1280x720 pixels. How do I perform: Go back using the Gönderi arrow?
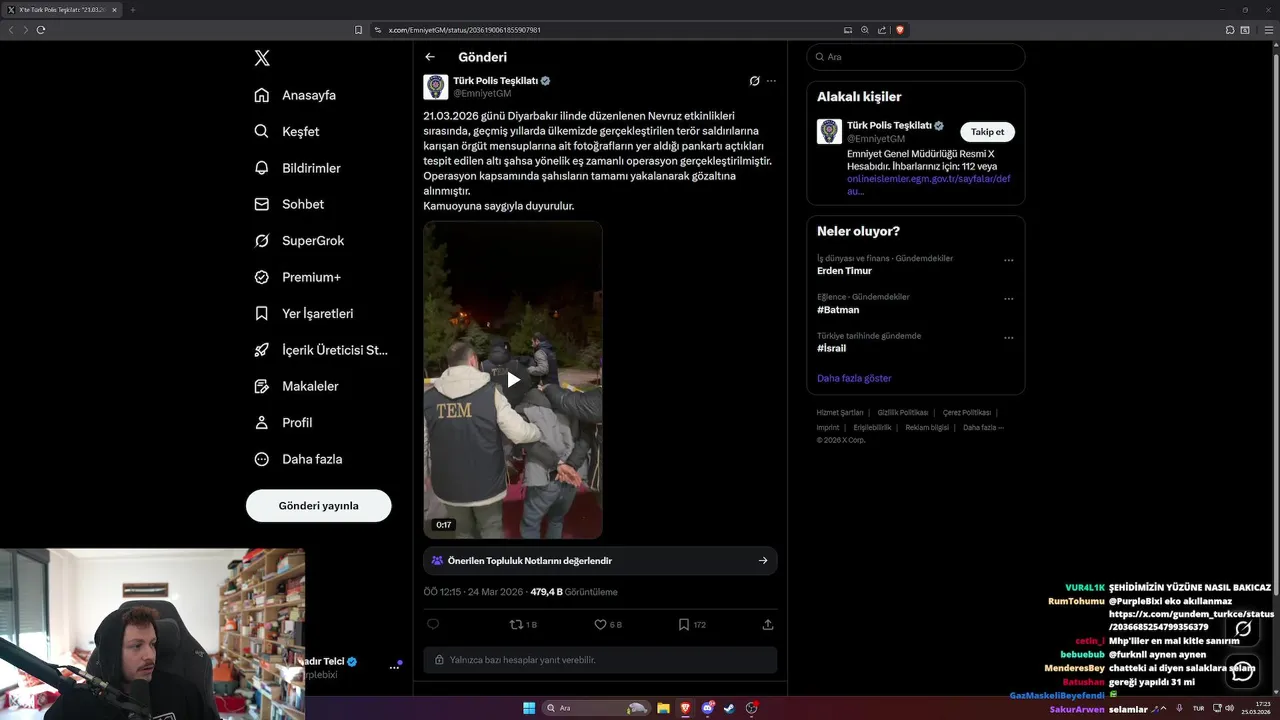430,57
